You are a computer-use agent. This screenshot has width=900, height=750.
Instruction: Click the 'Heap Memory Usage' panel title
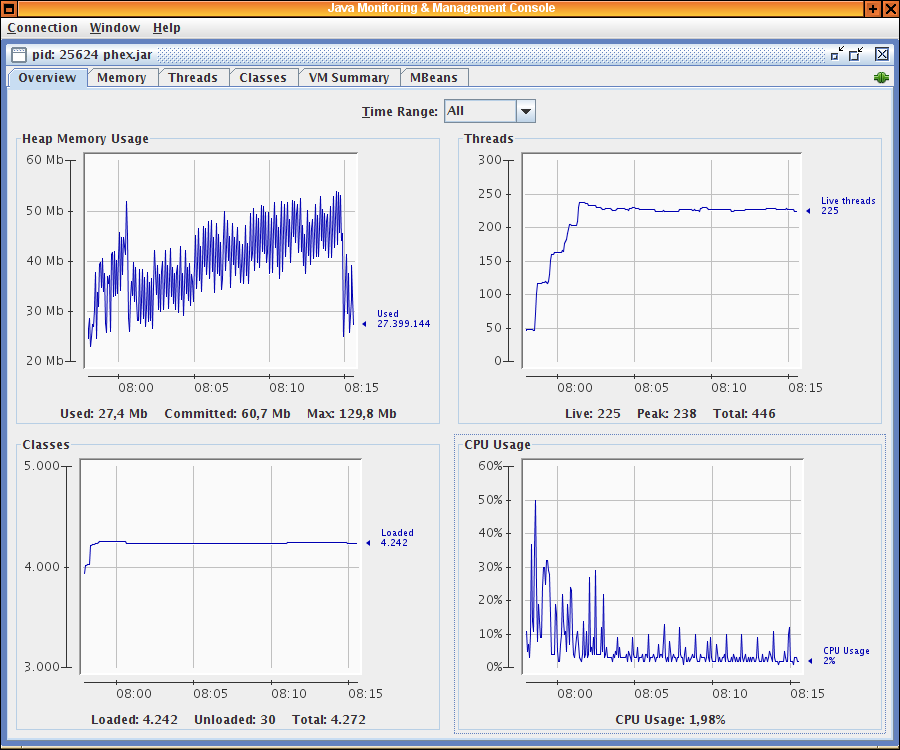[86, 139]
